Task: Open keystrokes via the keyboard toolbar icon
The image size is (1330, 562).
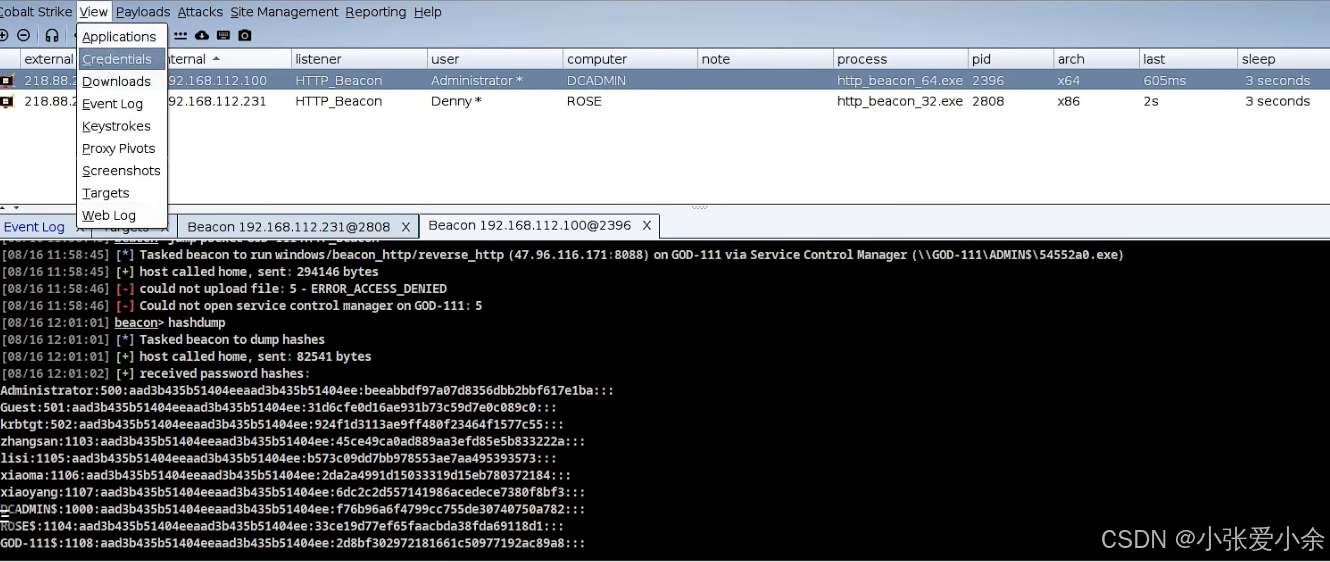Action: pyautogui.click(x=223, y=35)
